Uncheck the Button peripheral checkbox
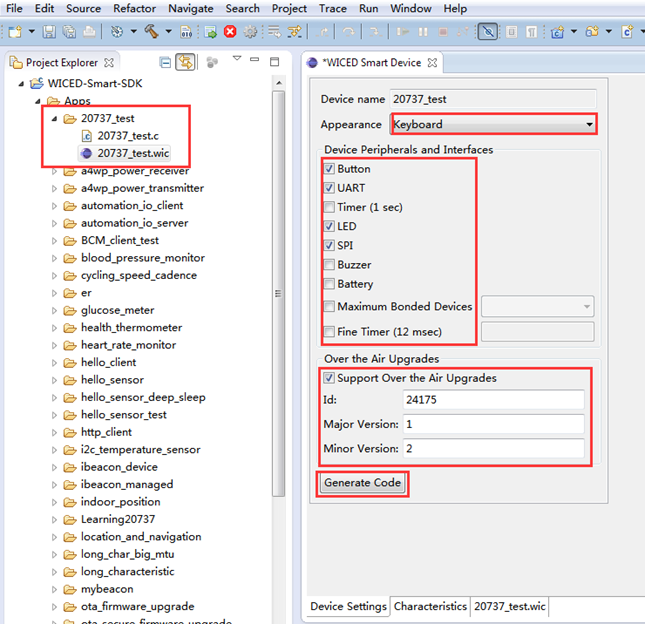Screen dimensions: 645x624 point(329,169)
